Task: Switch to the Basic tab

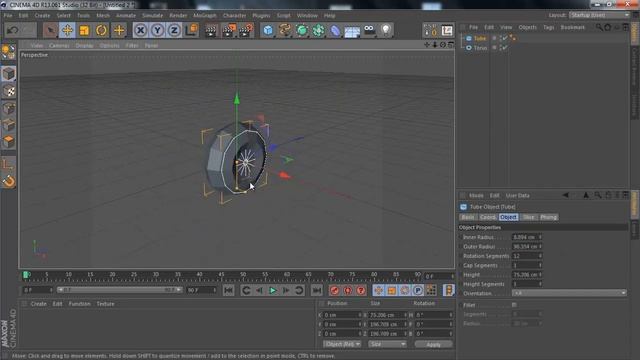Action: tap(468, 217)
